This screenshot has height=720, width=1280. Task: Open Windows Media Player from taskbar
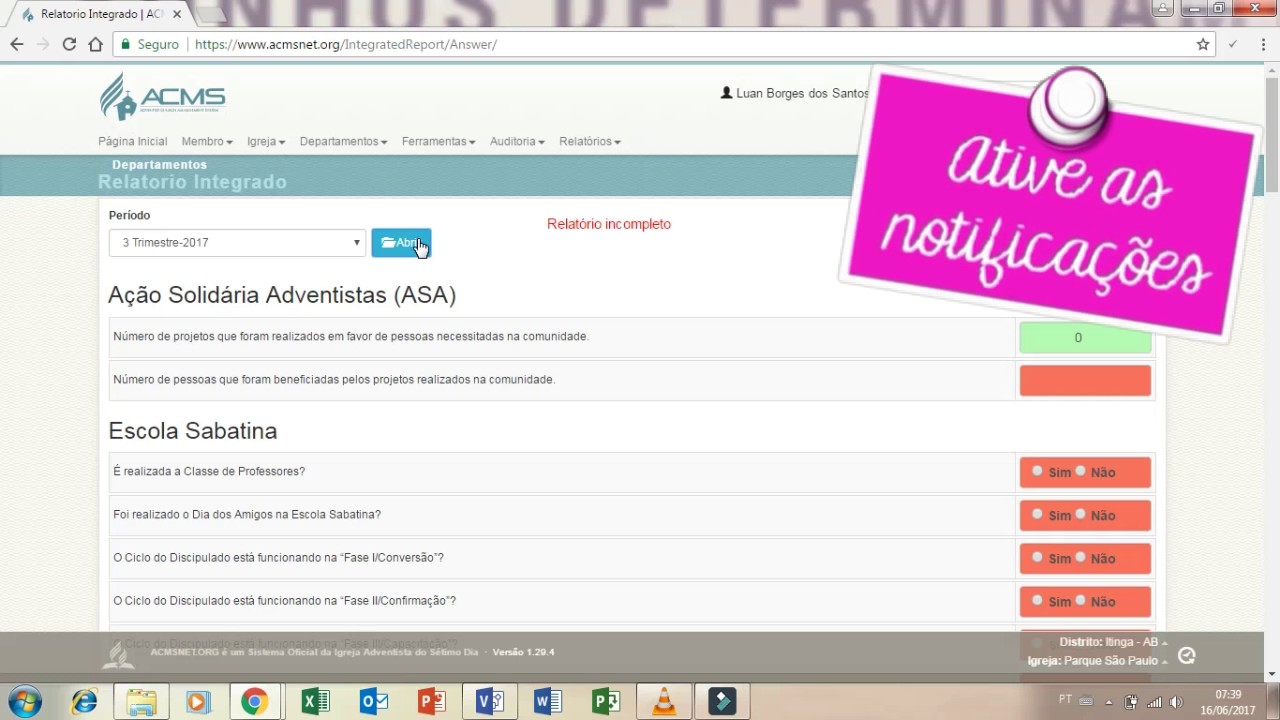(198, 702)
